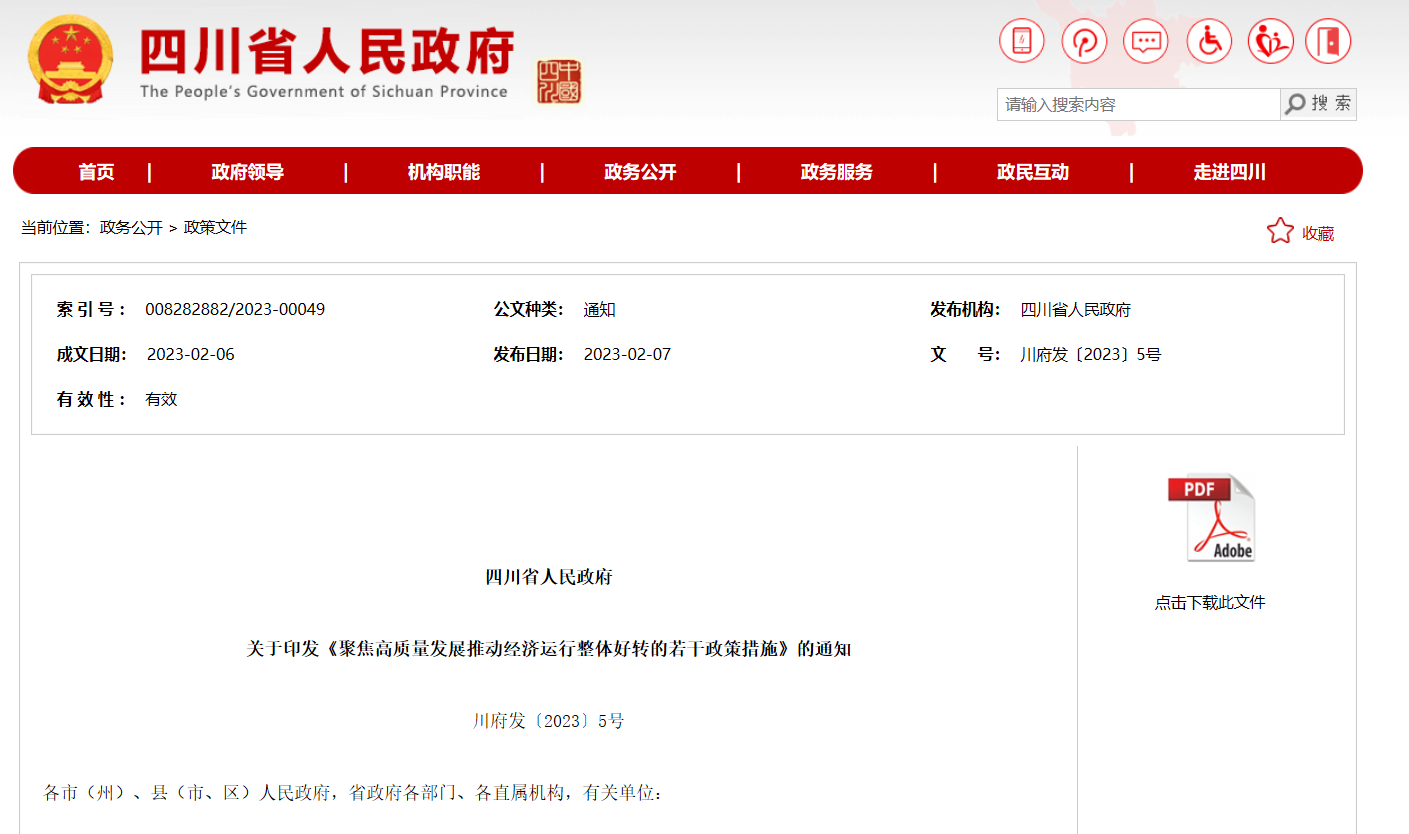This screenshot has width=1409, height=834.
Task: Download file via the Adobe PDF icon
Action: click(1210, 518)
